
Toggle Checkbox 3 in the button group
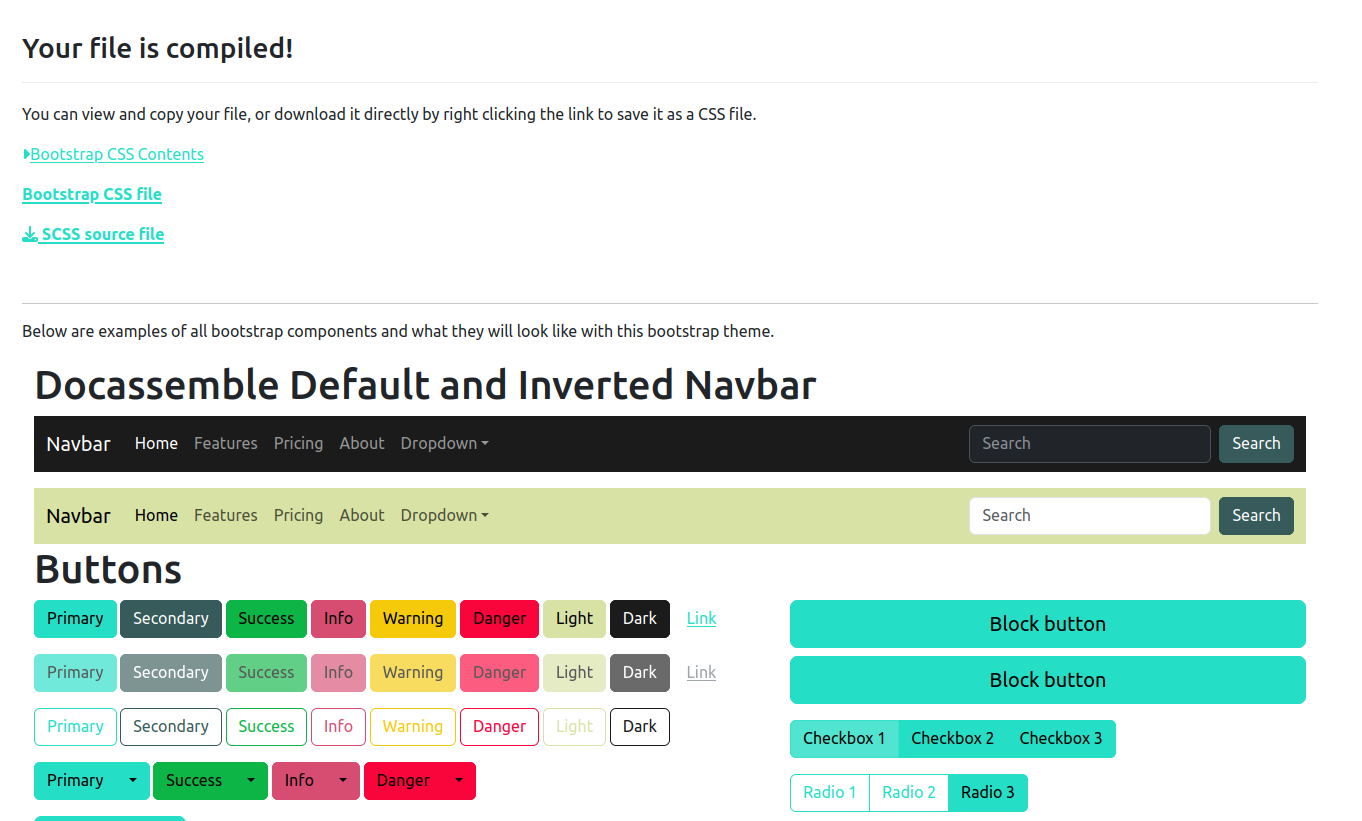pyautogui.click(x=1061, y=739)
